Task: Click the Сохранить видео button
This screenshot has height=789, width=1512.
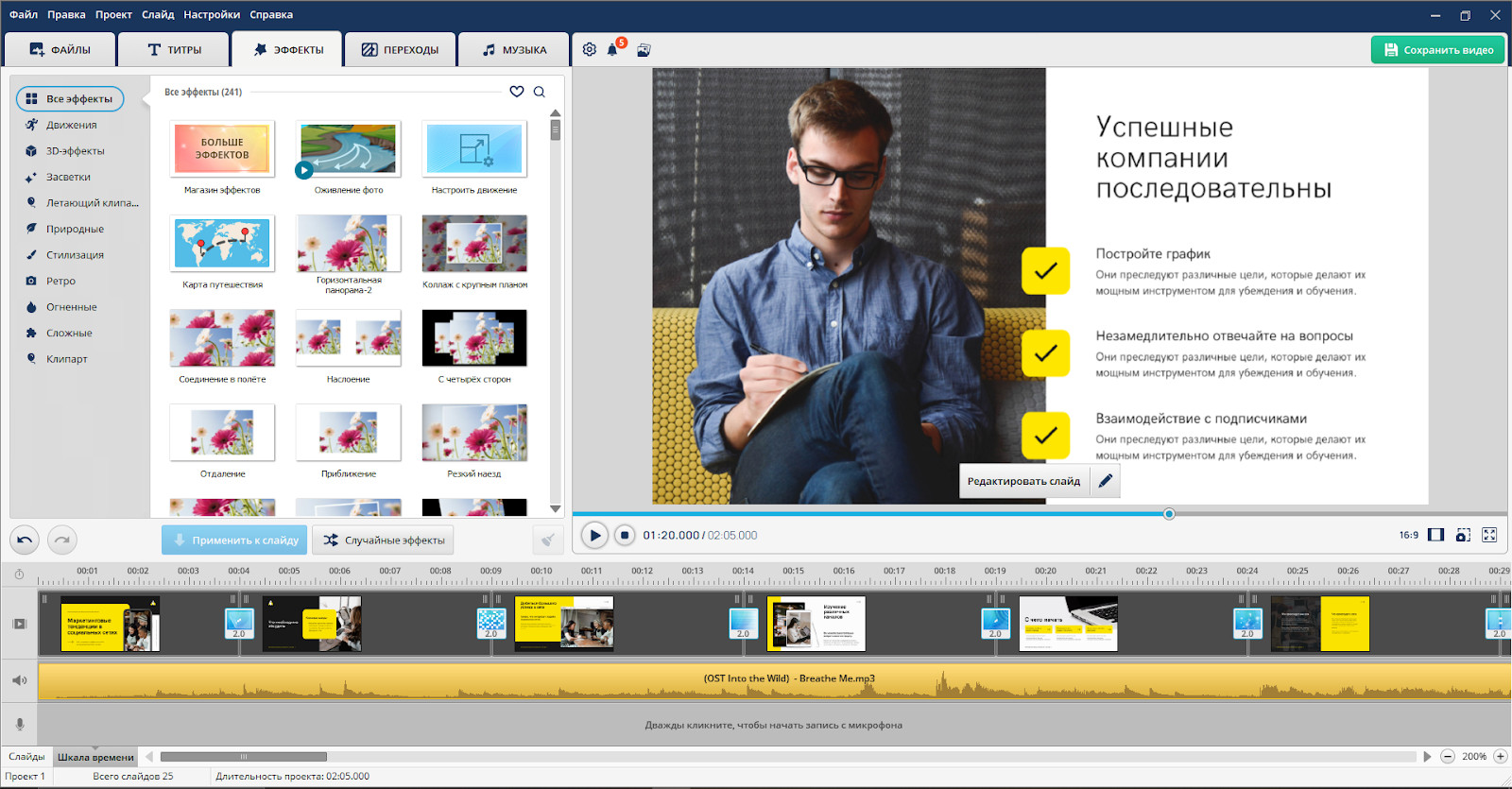Action: [x=1438, y=50]
